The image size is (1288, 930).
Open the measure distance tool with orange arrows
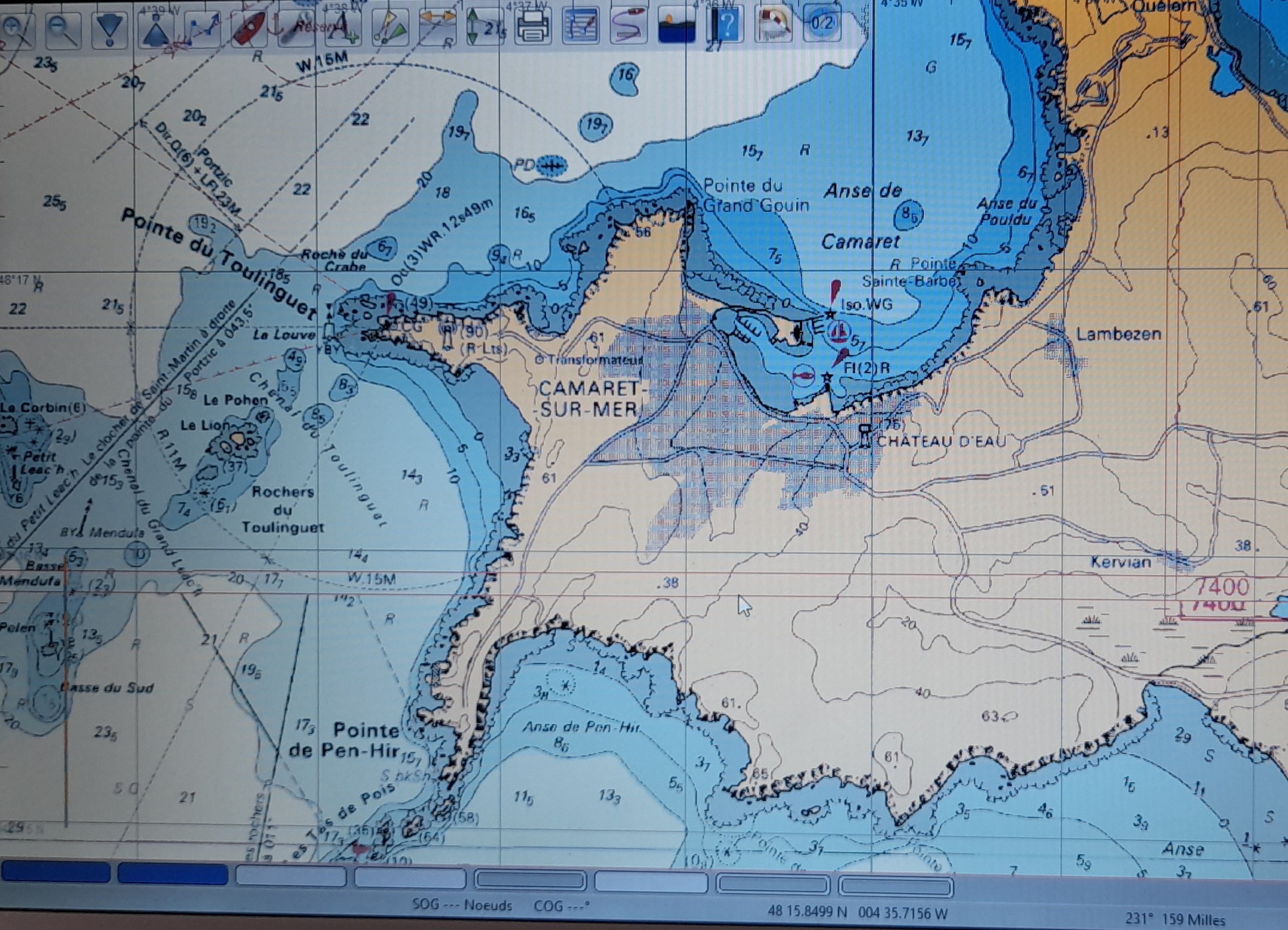[438, 27]
